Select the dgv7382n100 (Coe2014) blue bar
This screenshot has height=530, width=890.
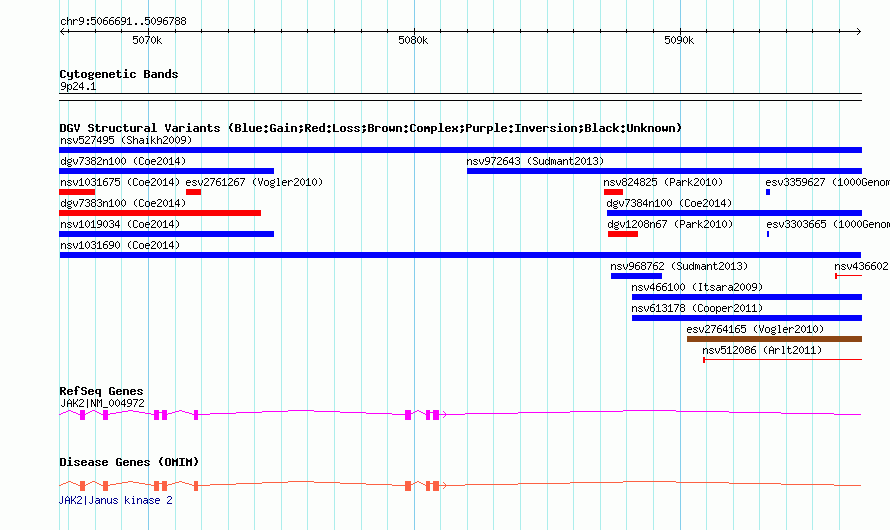point(166,171)
